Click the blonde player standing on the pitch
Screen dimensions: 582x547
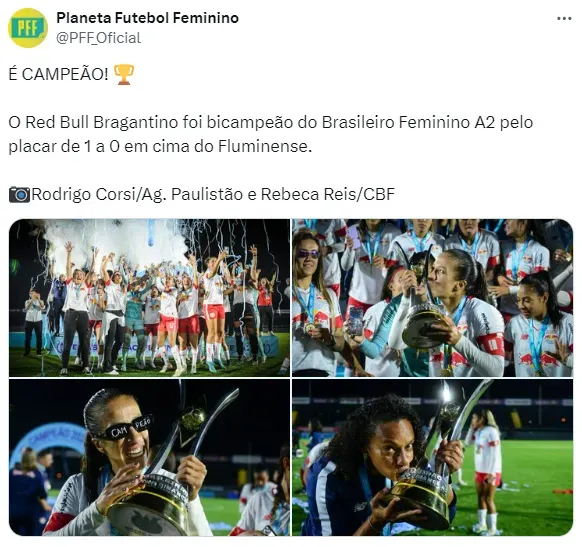tap(485, 471)
